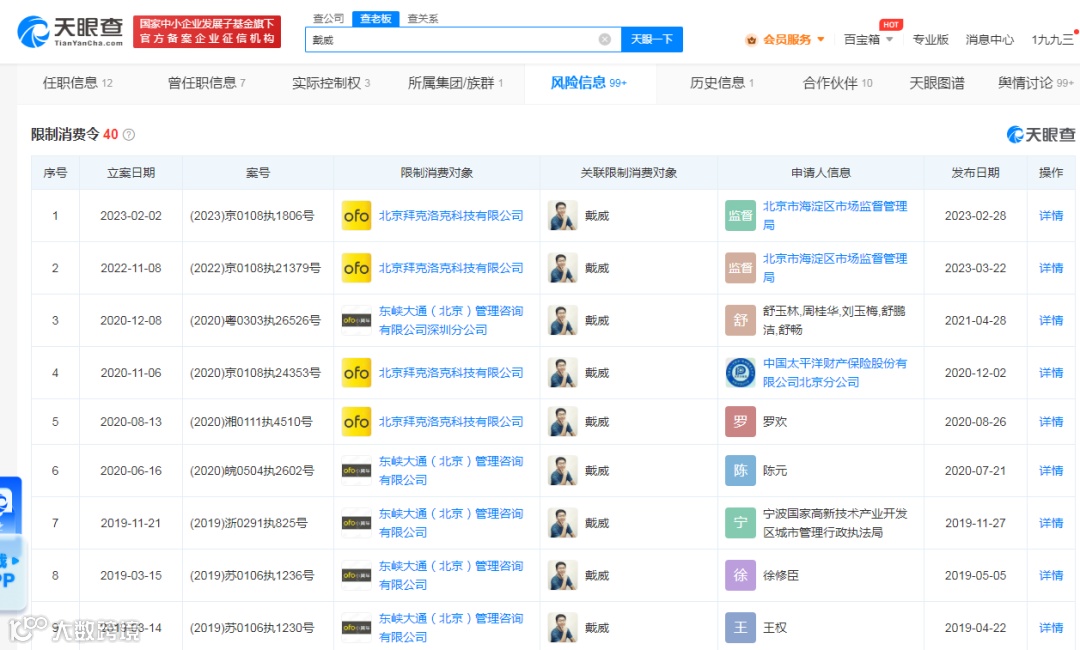Select the 风险信息 99+ tab
Screen dimensions: 1080x650
pyautogui.click(x=589, y=83)
